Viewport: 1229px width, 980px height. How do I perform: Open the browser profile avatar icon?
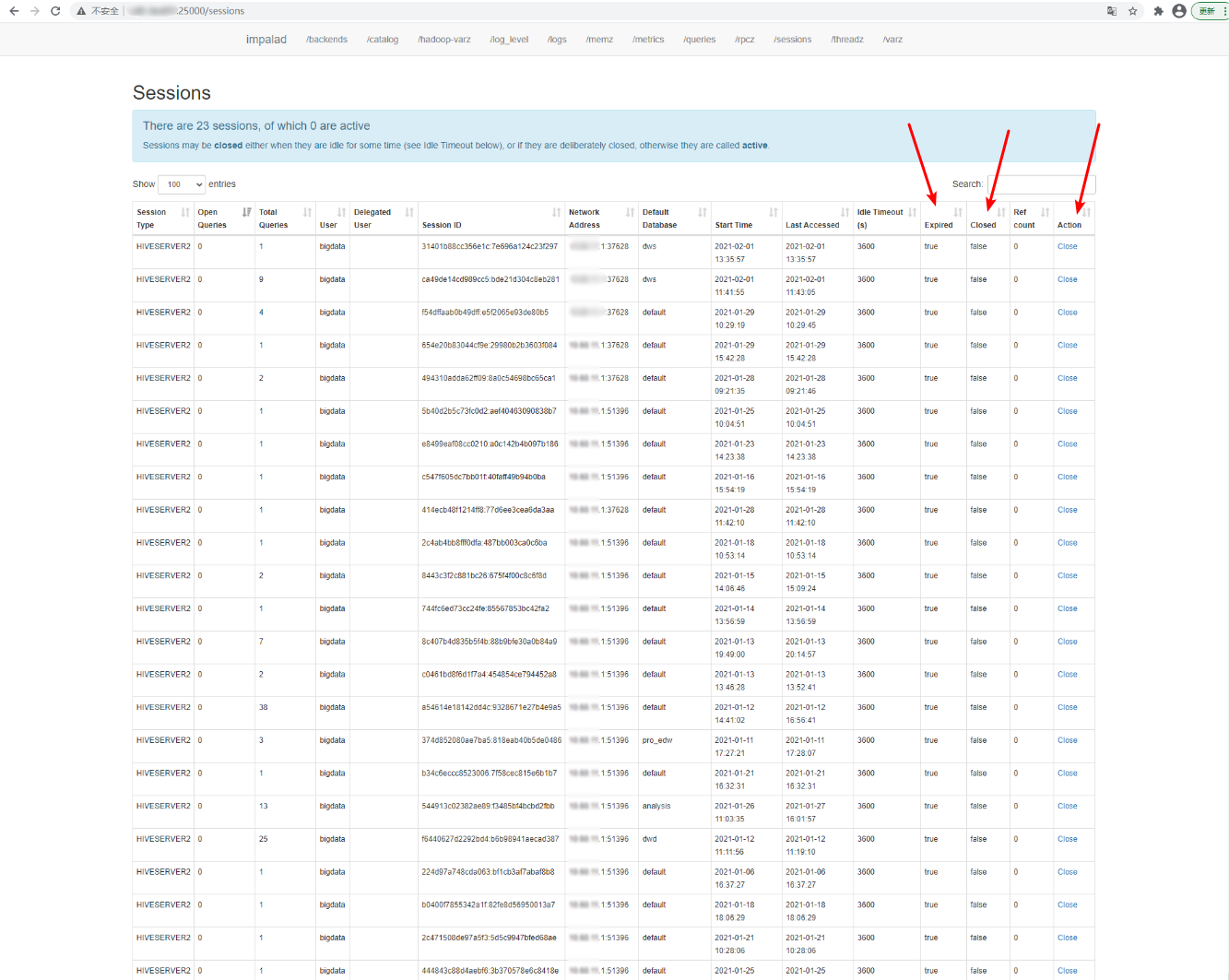point(1179,11)
